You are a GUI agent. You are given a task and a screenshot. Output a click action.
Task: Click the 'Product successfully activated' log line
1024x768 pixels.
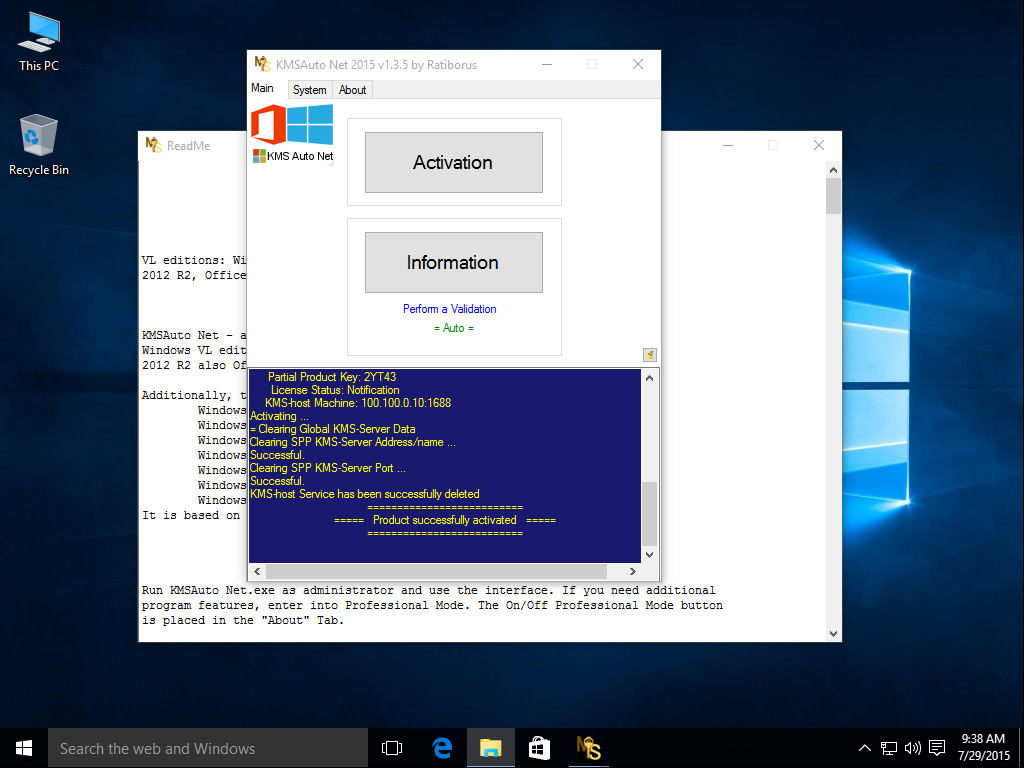(x=445, y=520)
